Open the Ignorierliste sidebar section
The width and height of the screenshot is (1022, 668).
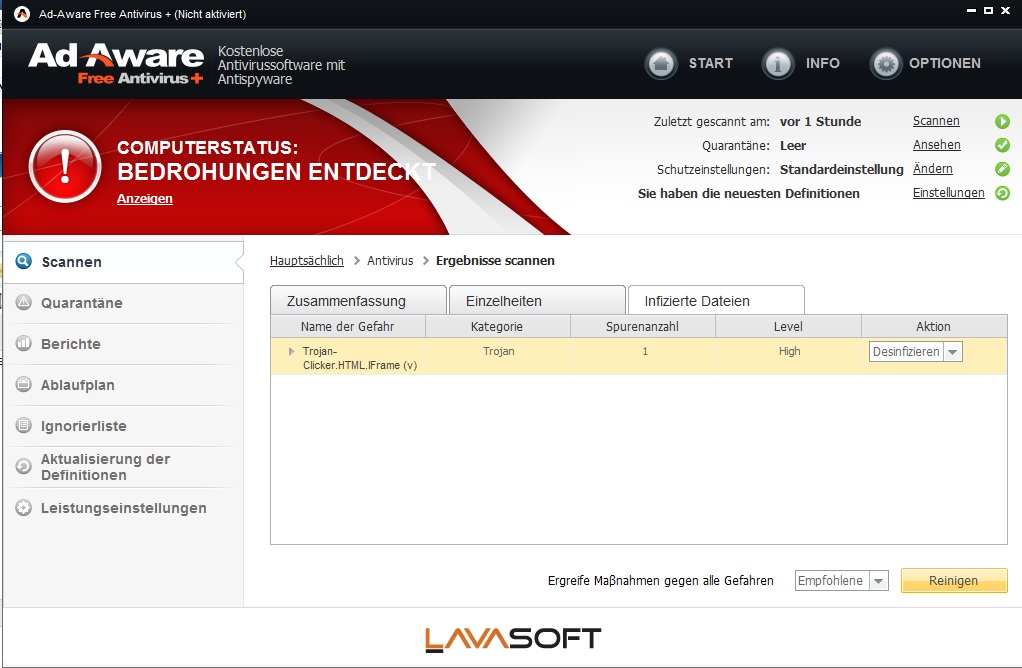124,426
